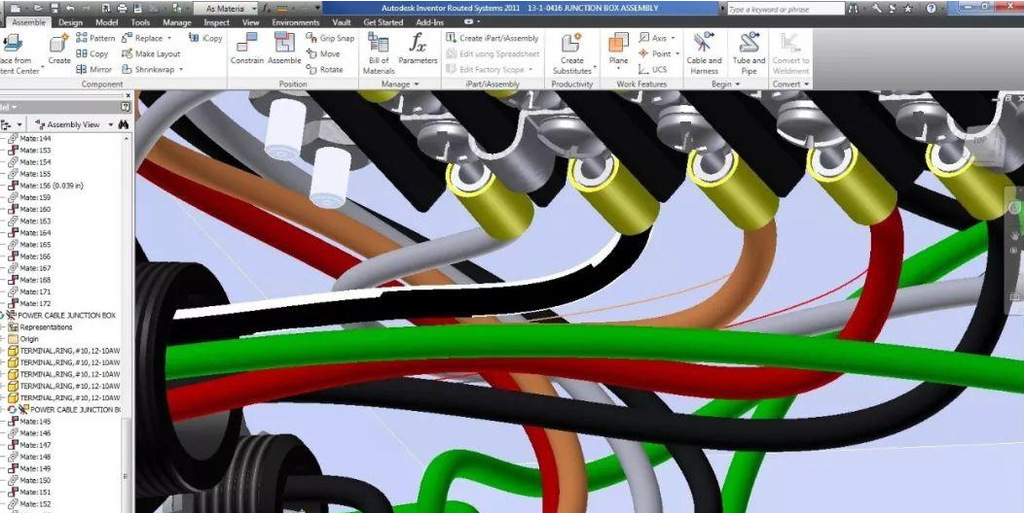
Task: Open the Environments ribbon tab
Action: [296, 22]
